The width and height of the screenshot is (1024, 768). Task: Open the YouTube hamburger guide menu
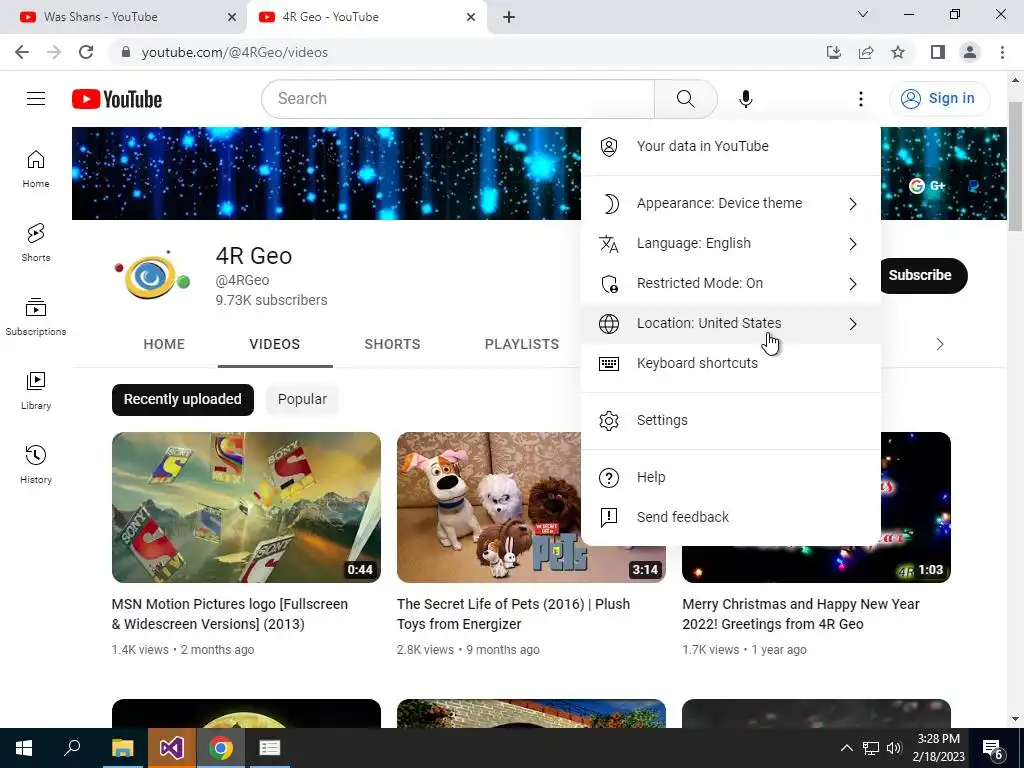(x=36, y=99)
